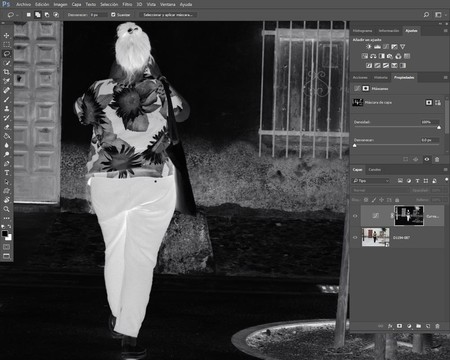The width and height of the screenshot is (450, 360).
Task: Select the Move tool
Action: pos(6,35)
